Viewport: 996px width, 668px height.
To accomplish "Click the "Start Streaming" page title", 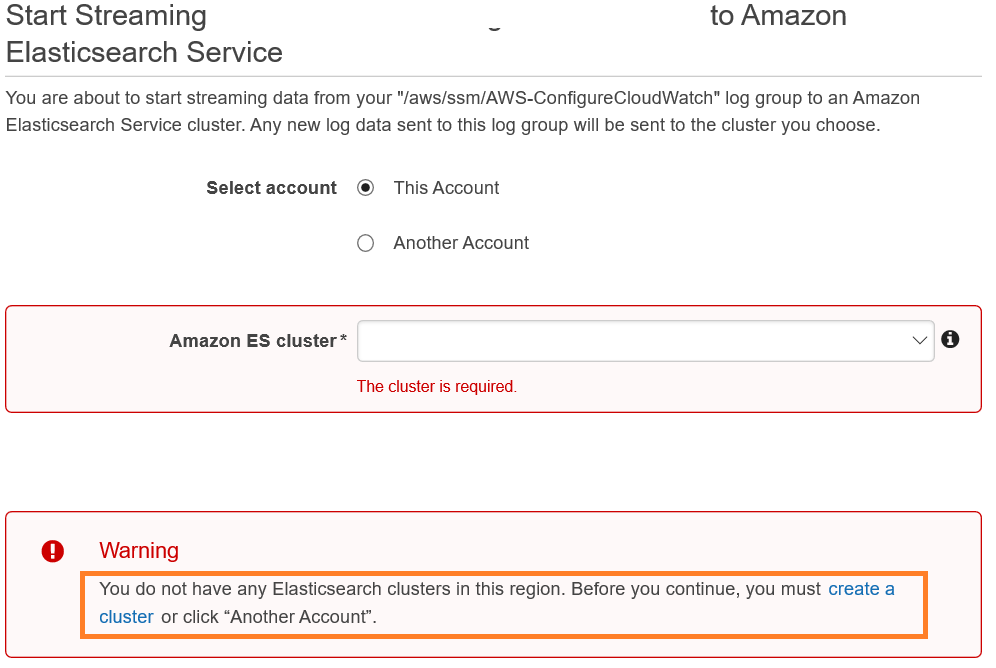I will coord(106,16).
